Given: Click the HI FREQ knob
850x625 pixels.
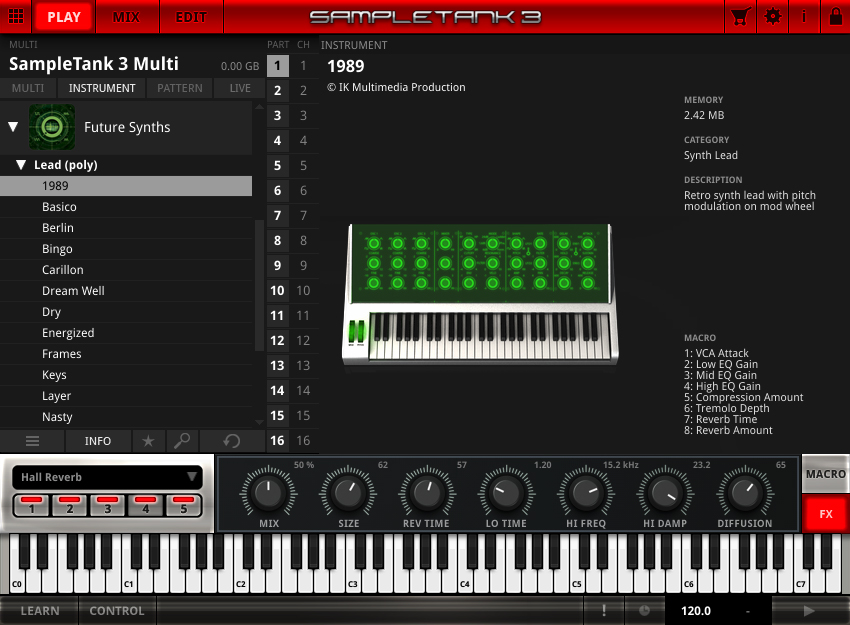Looking at the screenshot, I should [x=586, y=493].
